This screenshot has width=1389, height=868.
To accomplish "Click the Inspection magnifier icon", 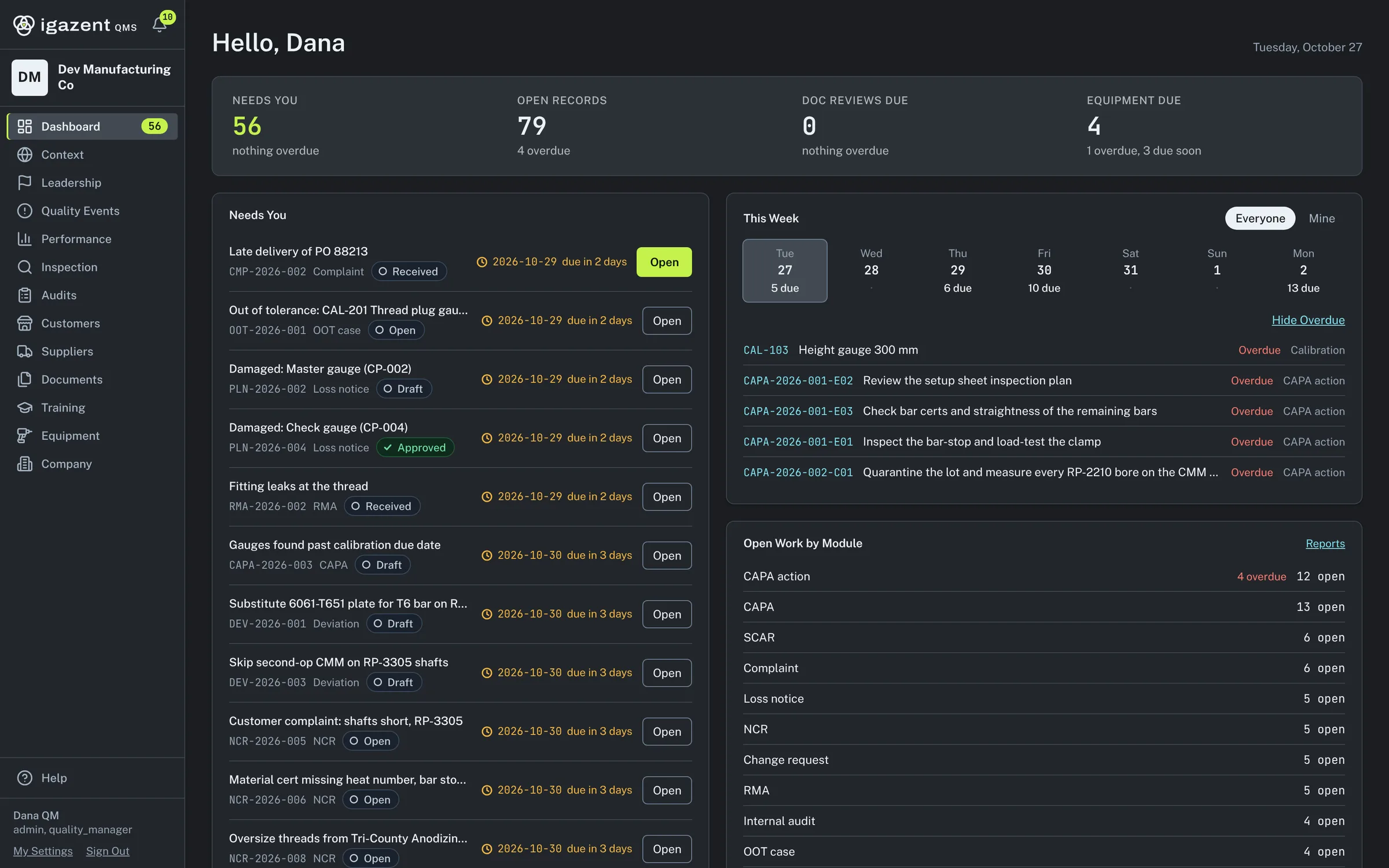I will (24, 267).
